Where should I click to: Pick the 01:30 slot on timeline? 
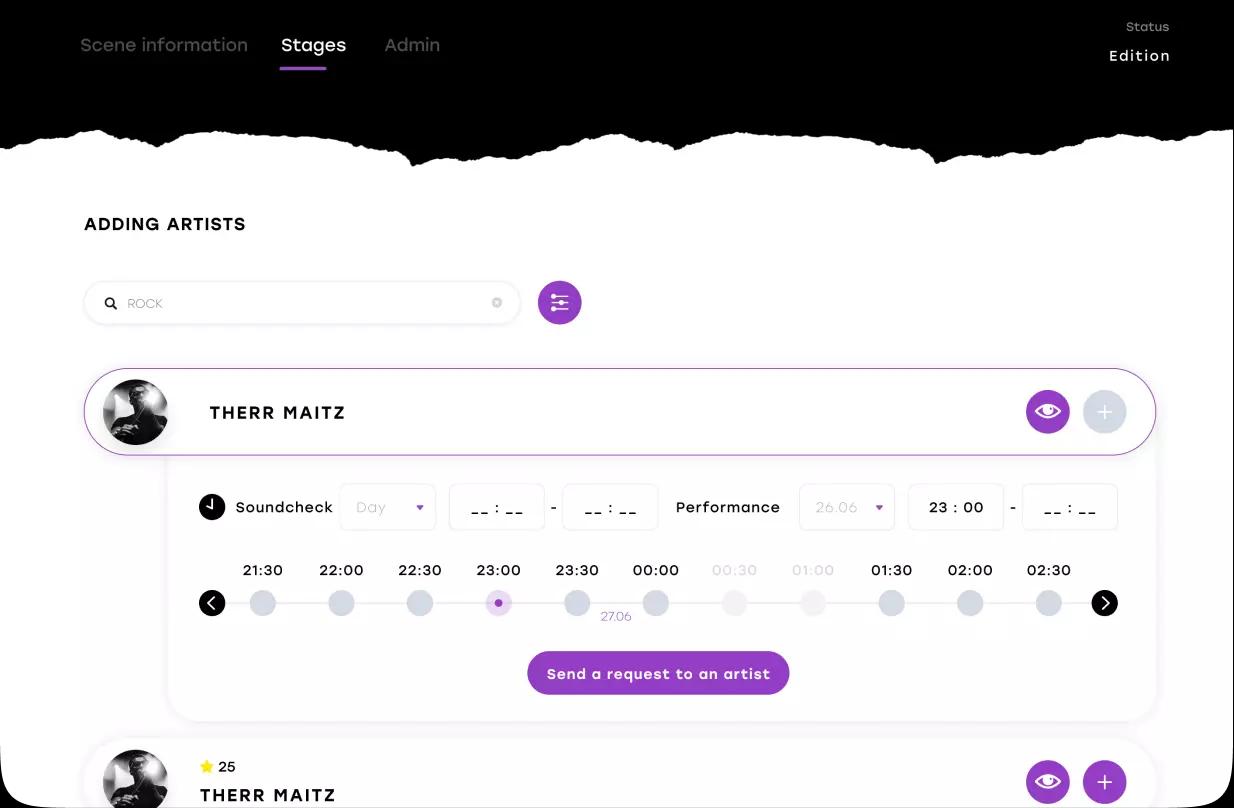point(891,603)
